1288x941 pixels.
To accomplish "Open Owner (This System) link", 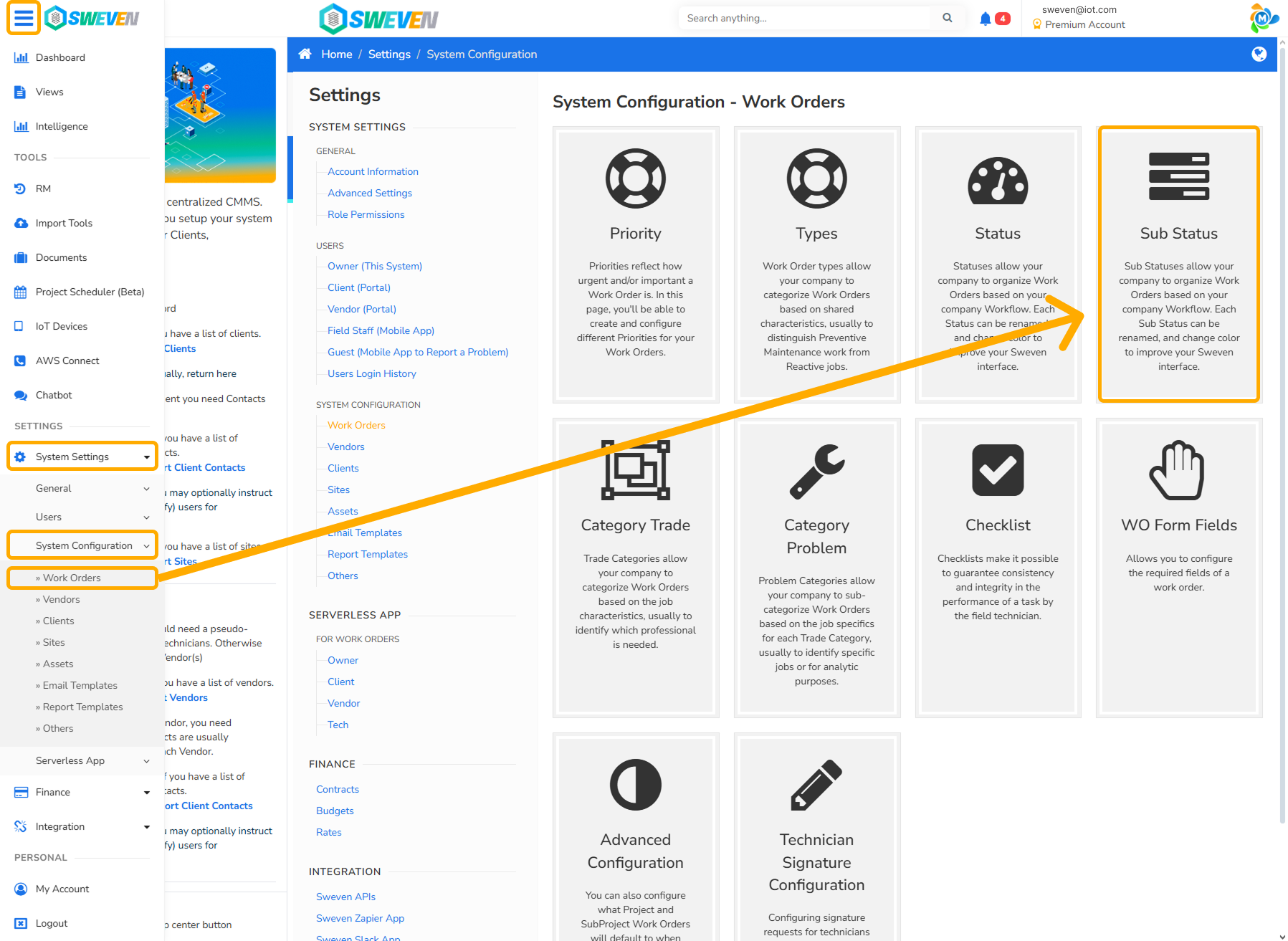I will 375,266.
